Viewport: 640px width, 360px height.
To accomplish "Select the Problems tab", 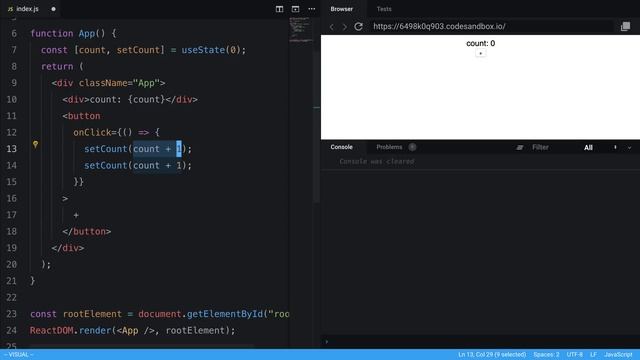I will point(389,147).
